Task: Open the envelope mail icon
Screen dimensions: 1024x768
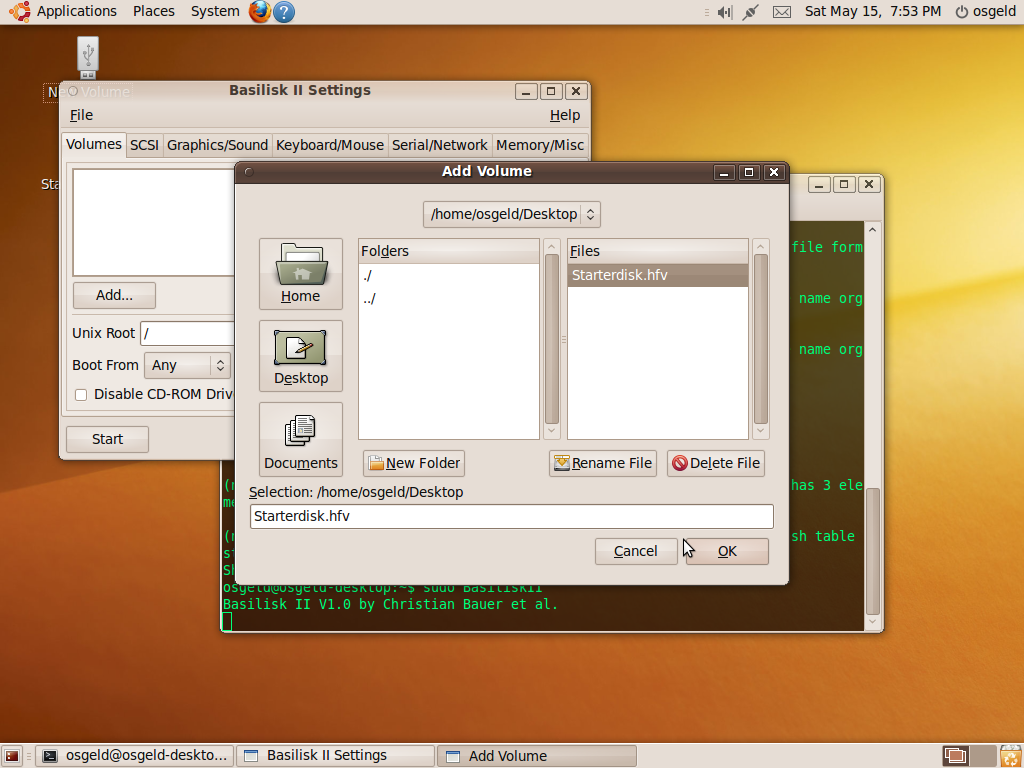Action: 781,11
